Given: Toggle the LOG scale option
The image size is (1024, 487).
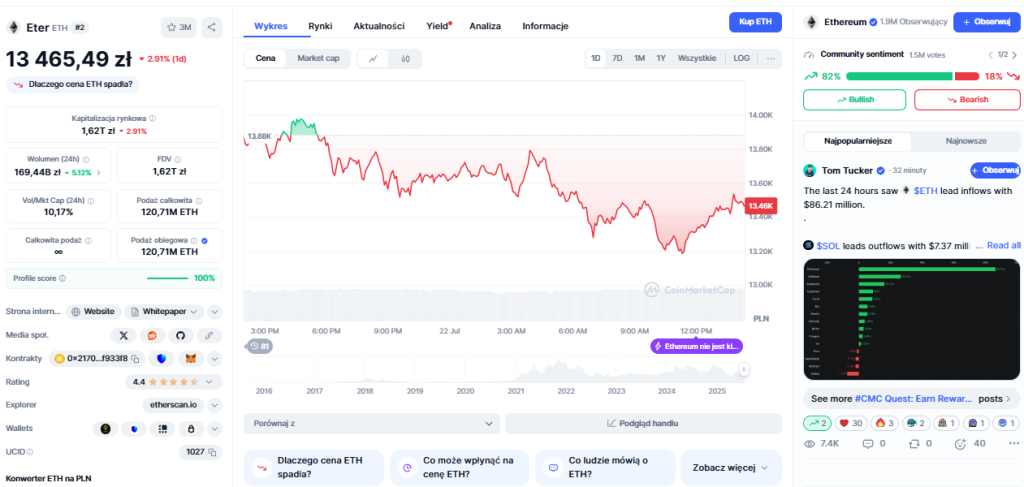Looking at the screenshot, I should pyautogui.click(x=741, y=58).
